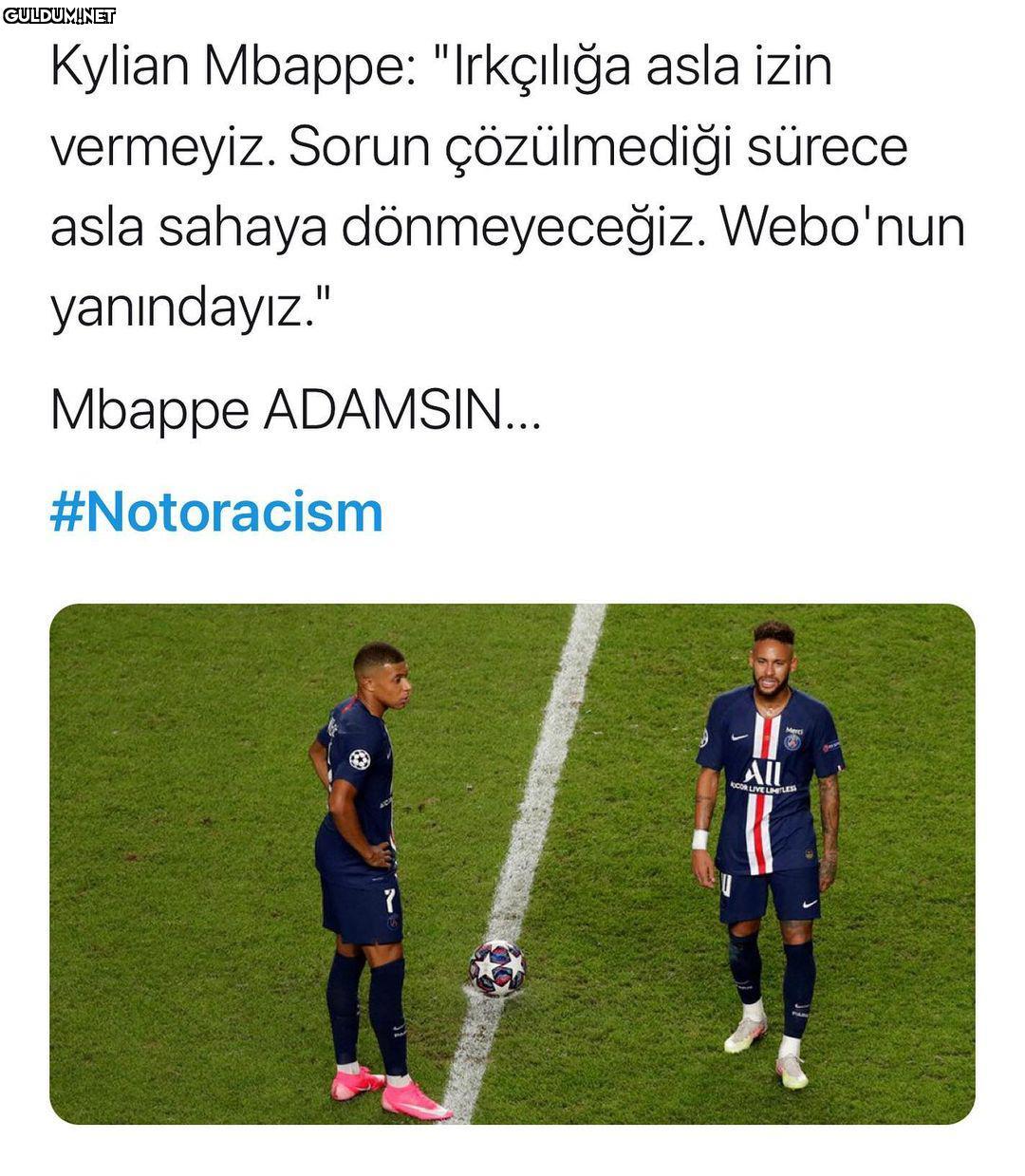The height and width of the screenshot is (1176, 1025).
Task: Click the ALL sponsor logo on the jersey
Action: [x=763, y=773]
